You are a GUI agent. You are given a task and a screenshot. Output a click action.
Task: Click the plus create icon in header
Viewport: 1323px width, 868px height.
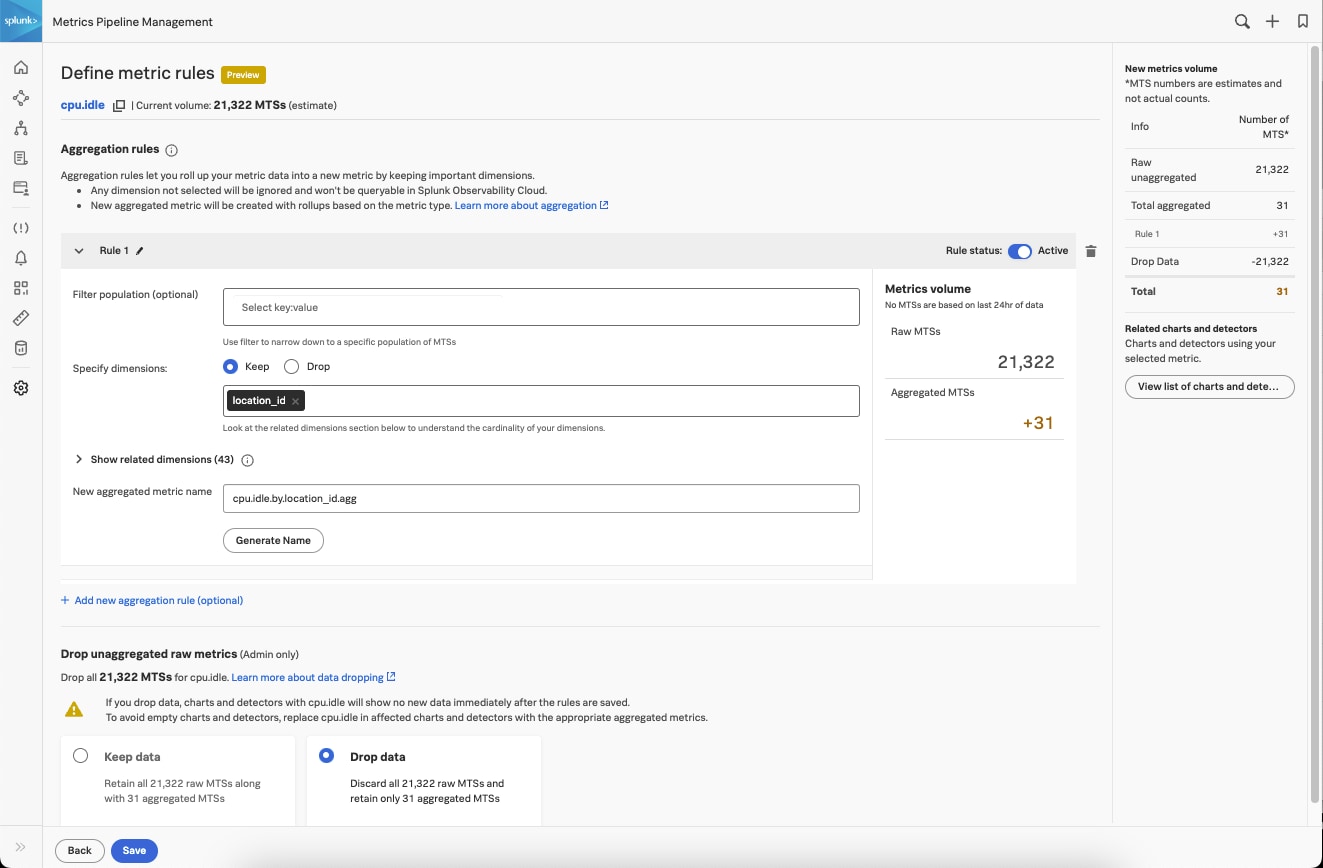point(1272,21)
